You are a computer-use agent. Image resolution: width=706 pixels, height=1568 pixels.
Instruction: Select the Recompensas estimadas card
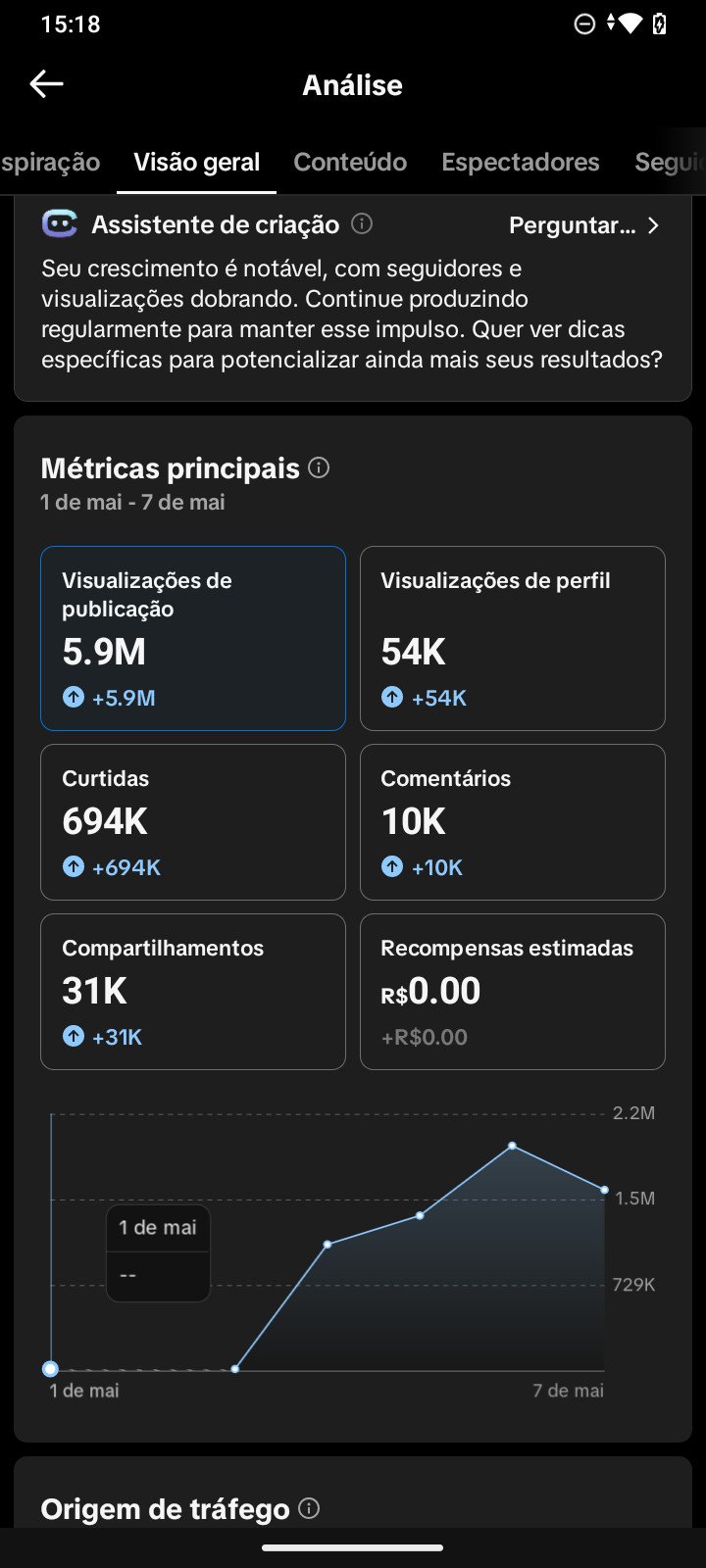pyautogui.click(x=513, y=992)
